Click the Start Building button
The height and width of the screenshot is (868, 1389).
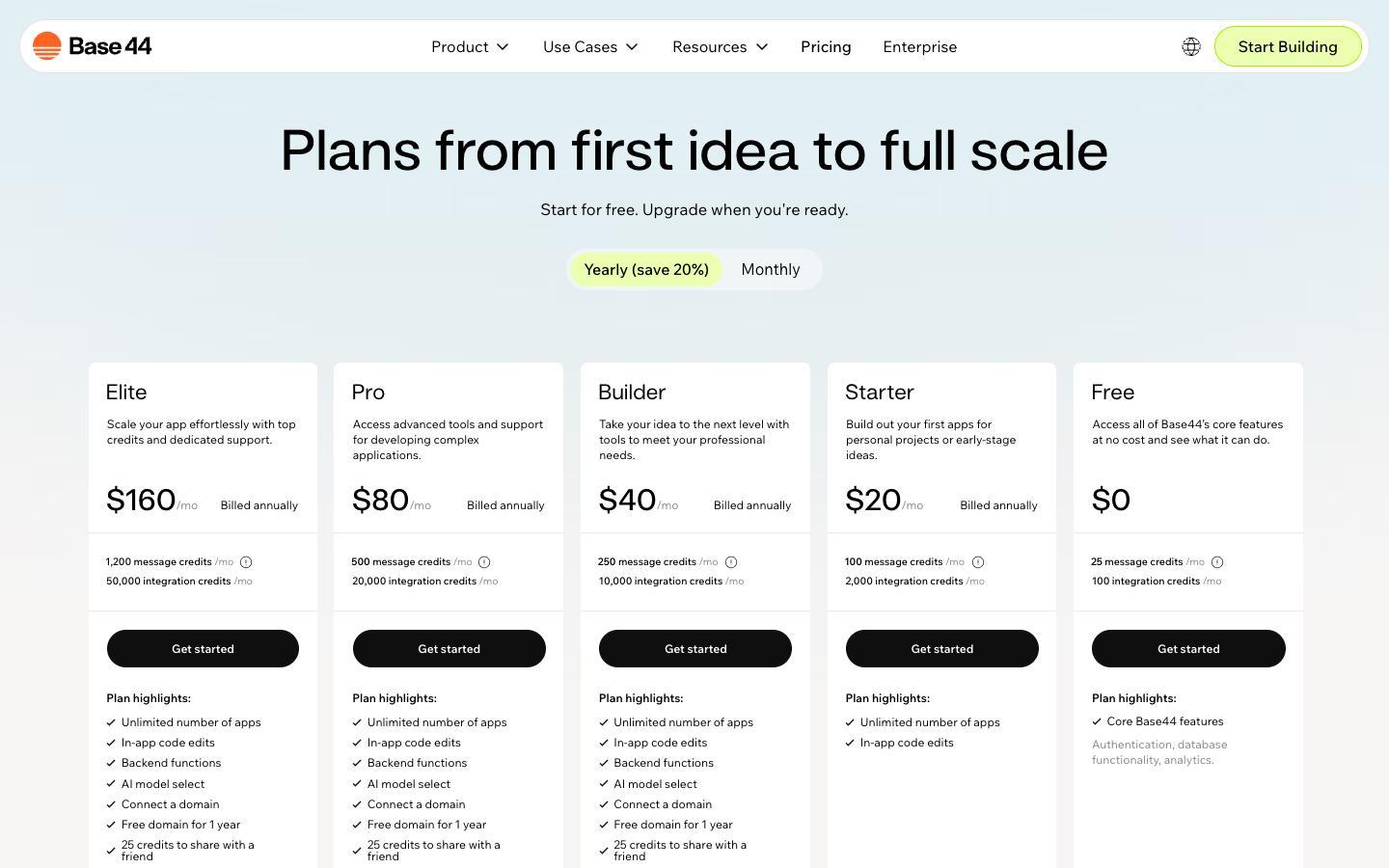pyautogui.click(x=1288, y=45)
